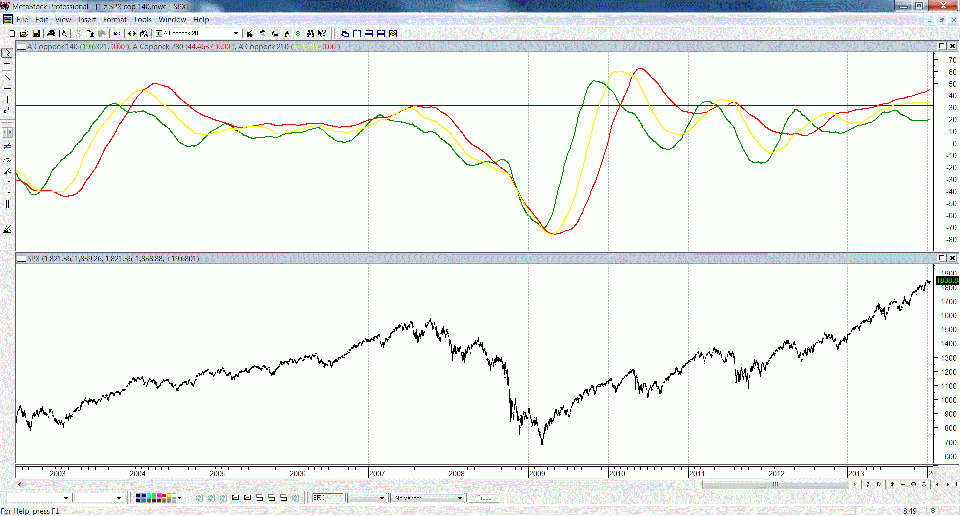Click the SPX symbol field in bottom toolbar
The image size is (960, 516).
[x=325, y=497]
